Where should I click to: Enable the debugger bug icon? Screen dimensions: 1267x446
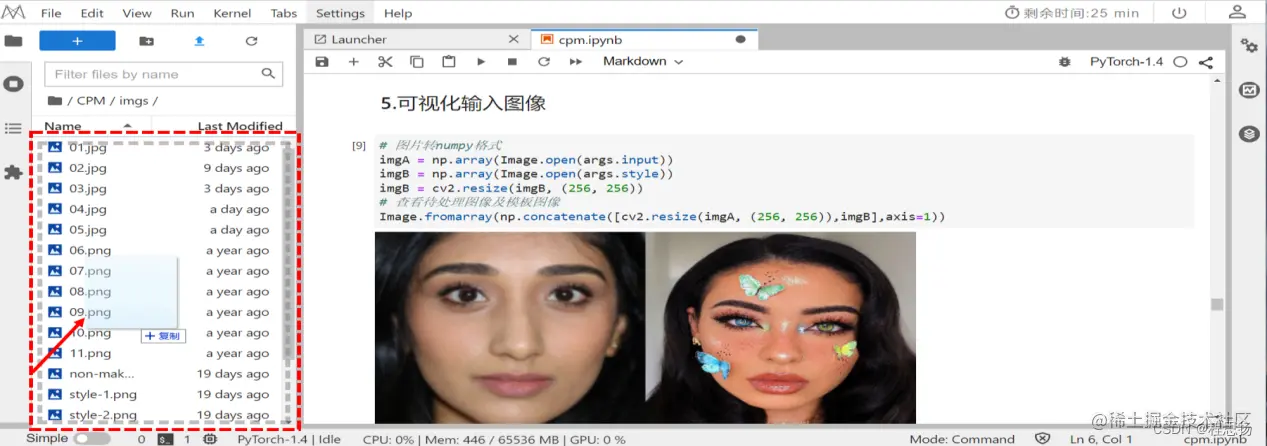(1064, 61)
